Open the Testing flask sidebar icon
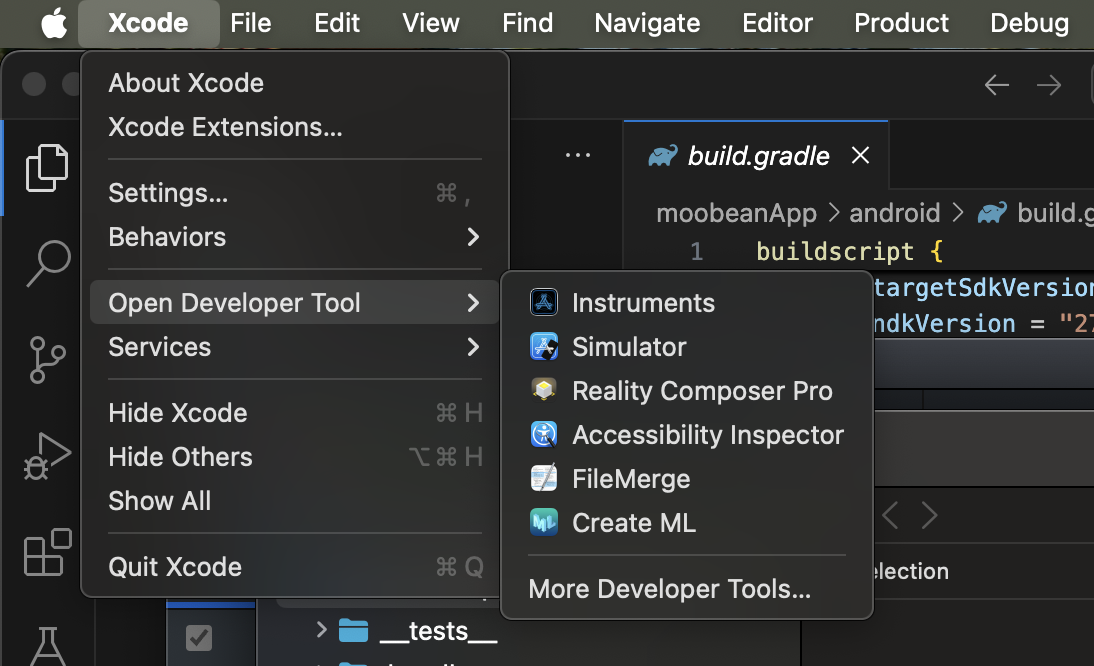Image resolution: width=1094 pixels, height=666 pixels. click(47, 646)
